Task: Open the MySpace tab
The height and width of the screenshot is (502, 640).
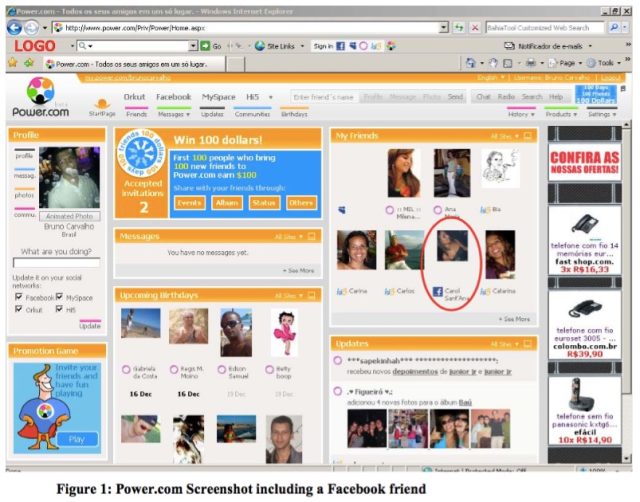Action: [x=218, y=97]
